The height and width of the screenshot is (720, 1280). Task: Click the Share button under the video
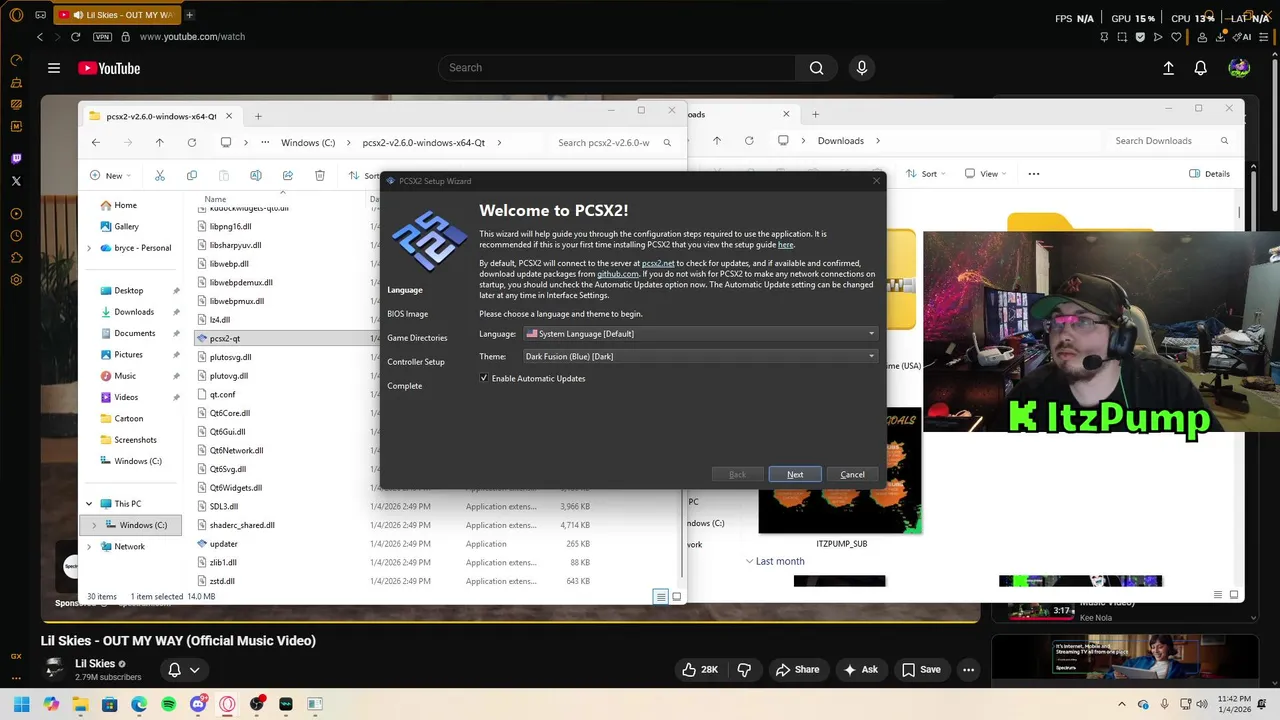coord(797,669)
